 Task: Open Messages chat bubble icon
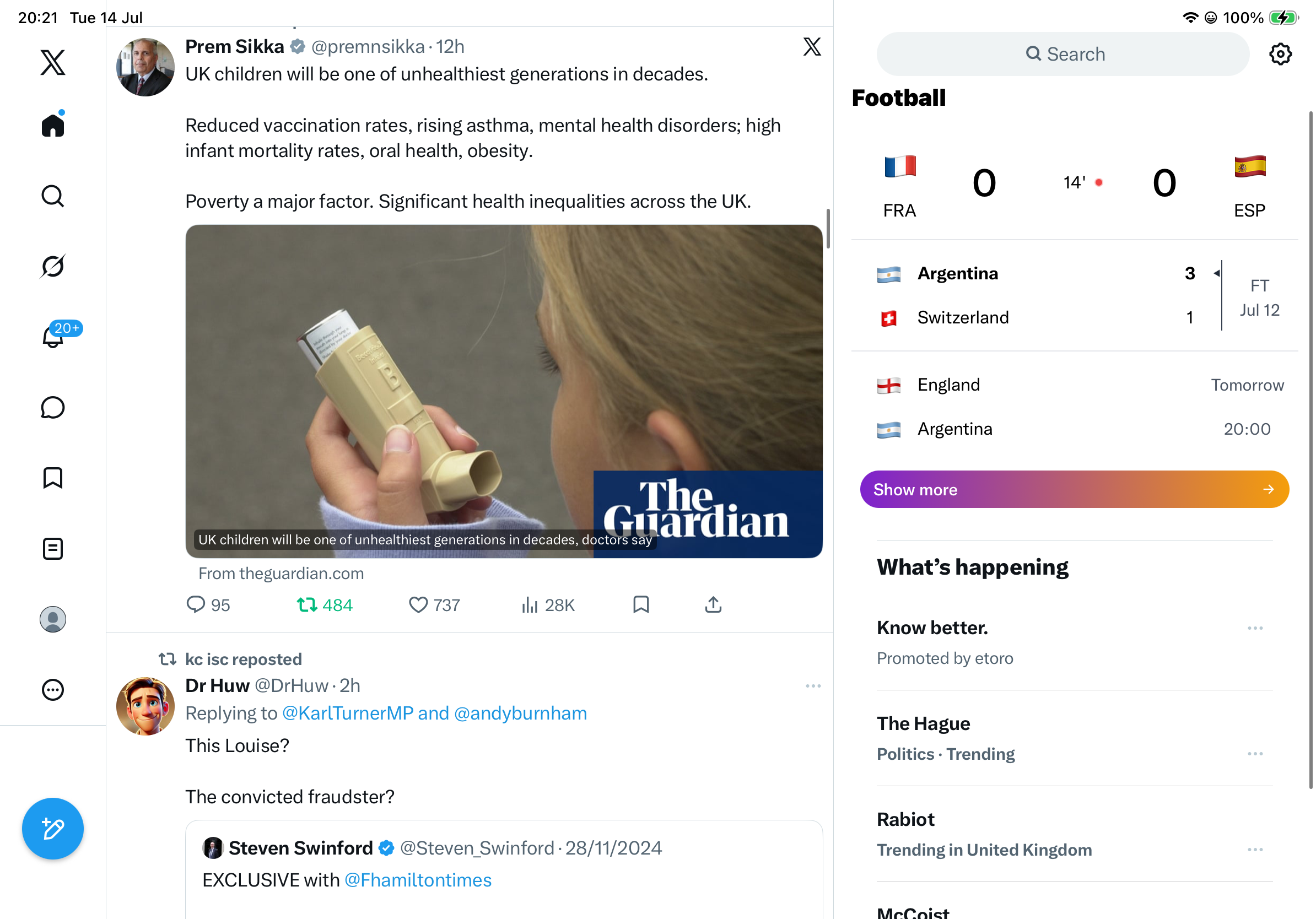pos(53,407)
